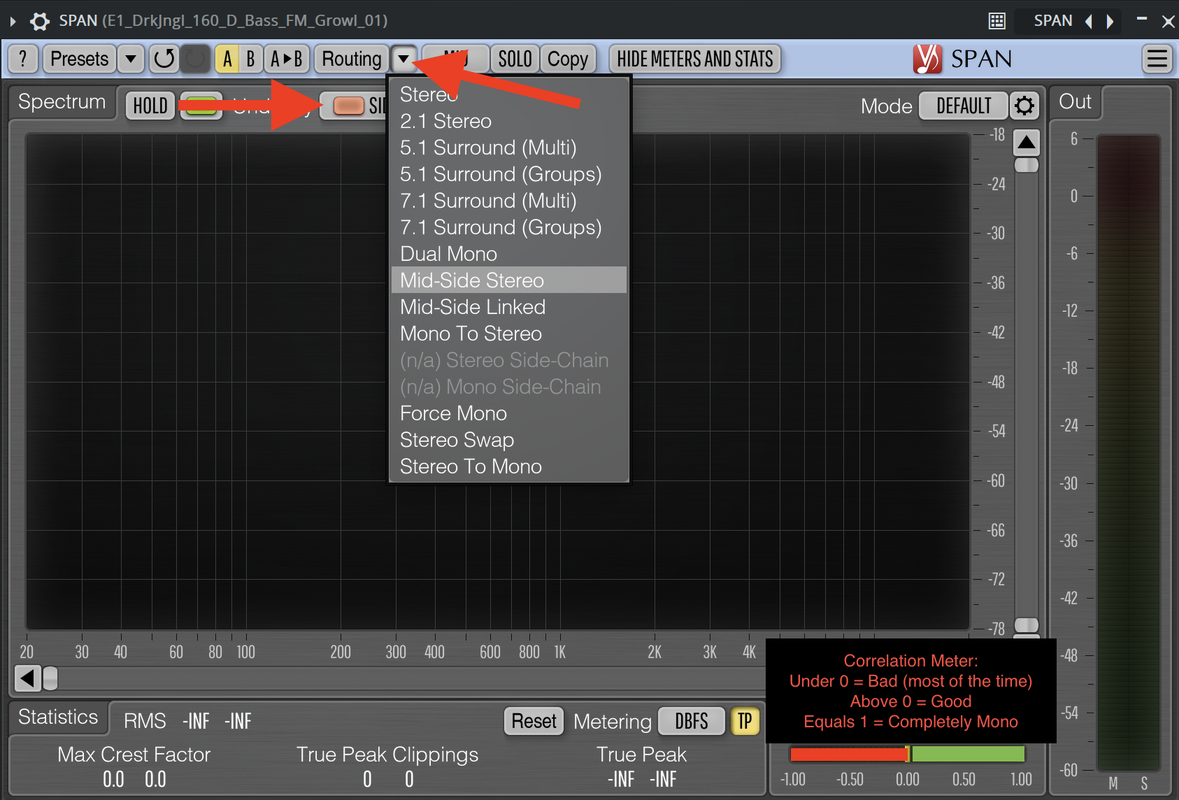
Task: Click the horizontal frequency scrollbar handle
Action: [x=50, y=678]
